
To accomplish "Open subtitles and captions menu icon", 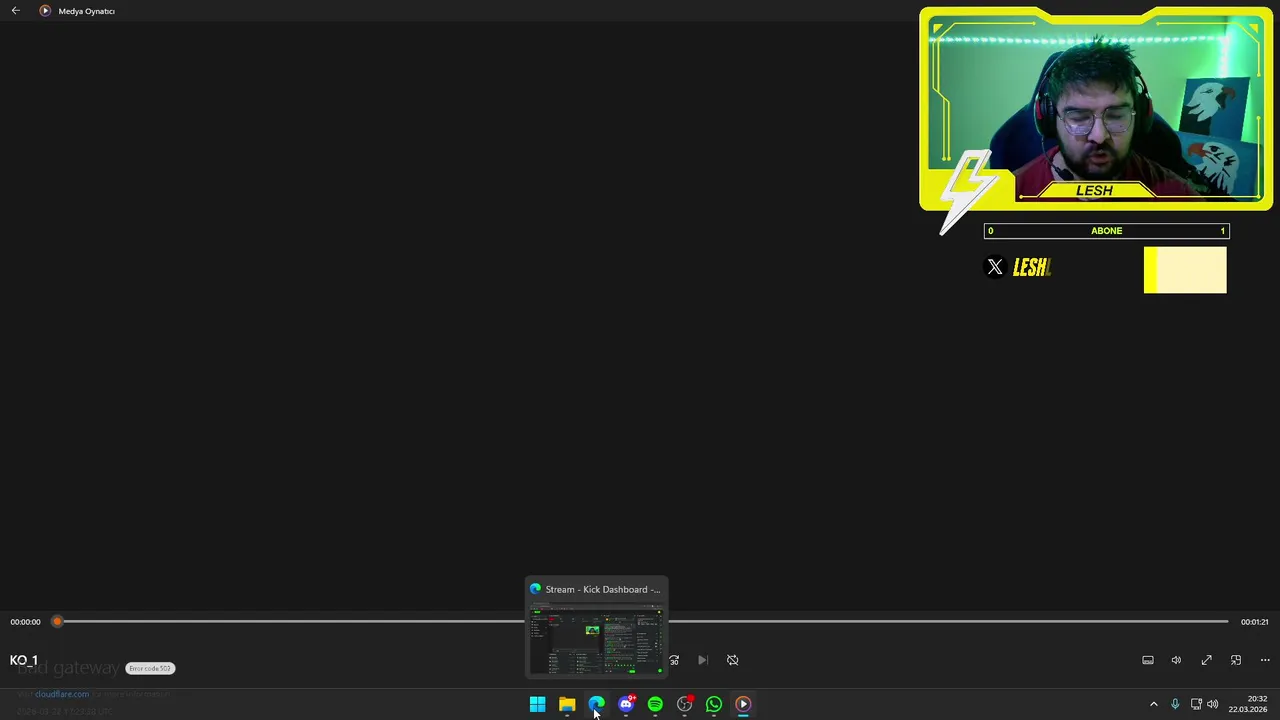I will (1148, 660).
